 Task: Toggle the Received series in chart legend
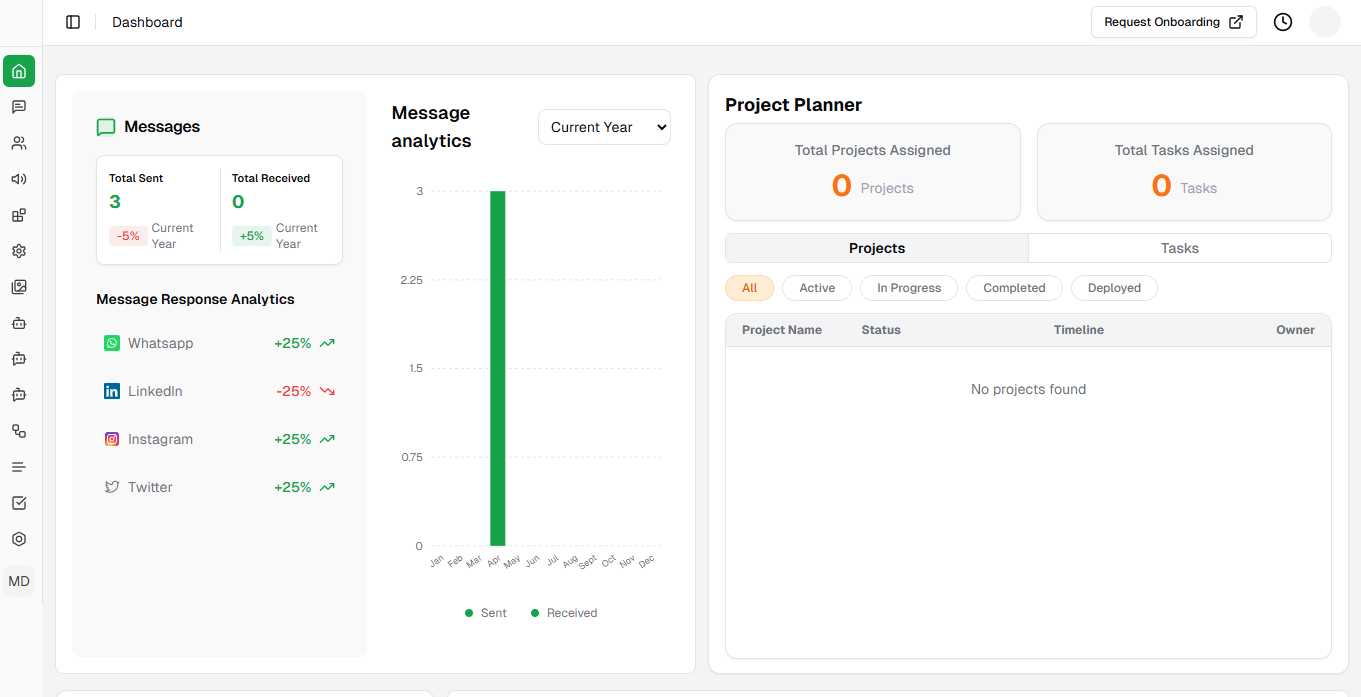(564, 613)
